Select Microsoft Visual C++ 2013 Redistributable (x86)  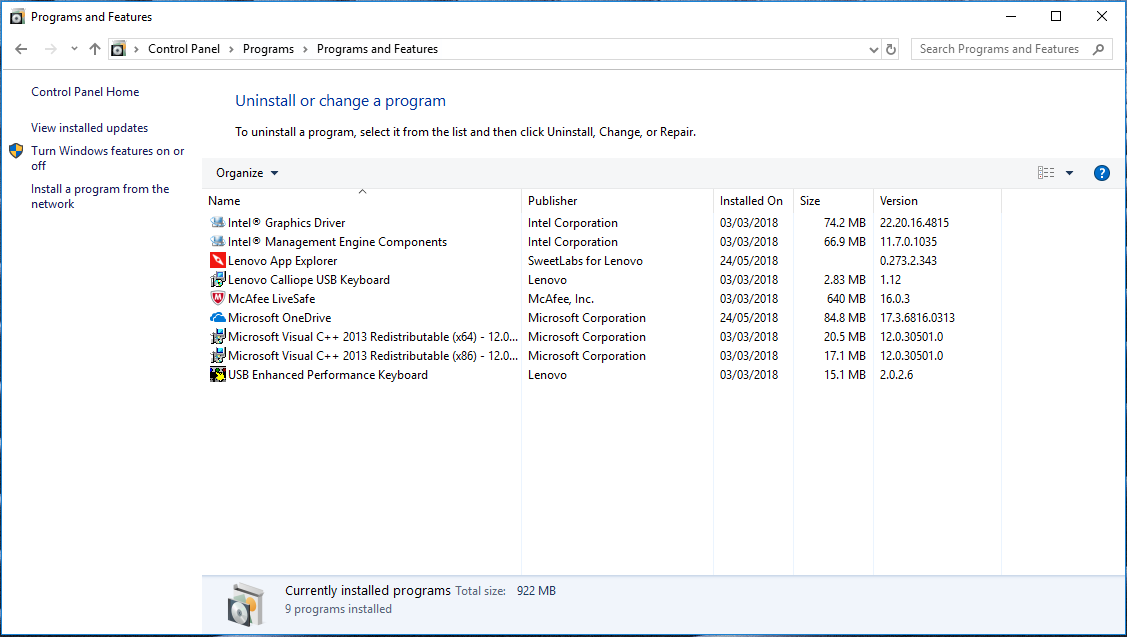point(372,355)
